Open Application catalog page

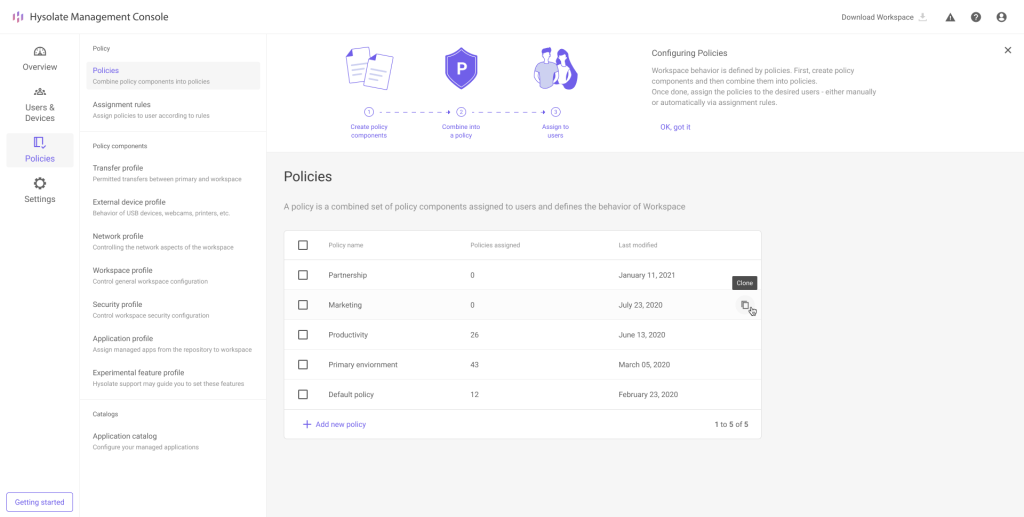pyautogui.click(x=125, y=436)
